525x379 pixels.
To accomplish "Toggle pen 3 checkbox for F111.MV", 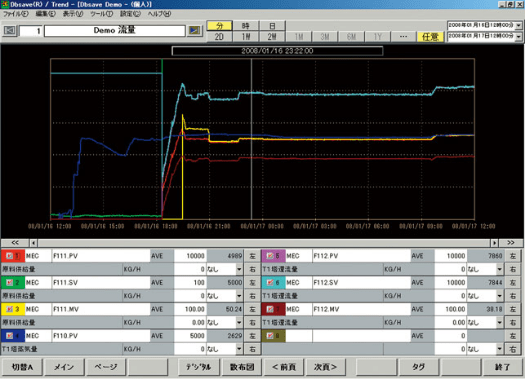I will (x=9, y=309).
